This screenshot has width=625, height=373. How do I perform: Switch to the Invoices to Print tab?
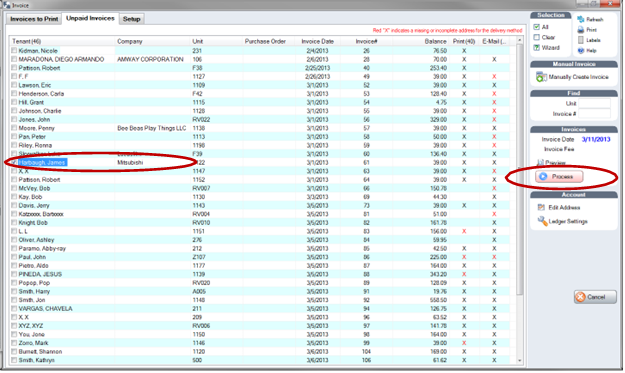click(34, 19)
